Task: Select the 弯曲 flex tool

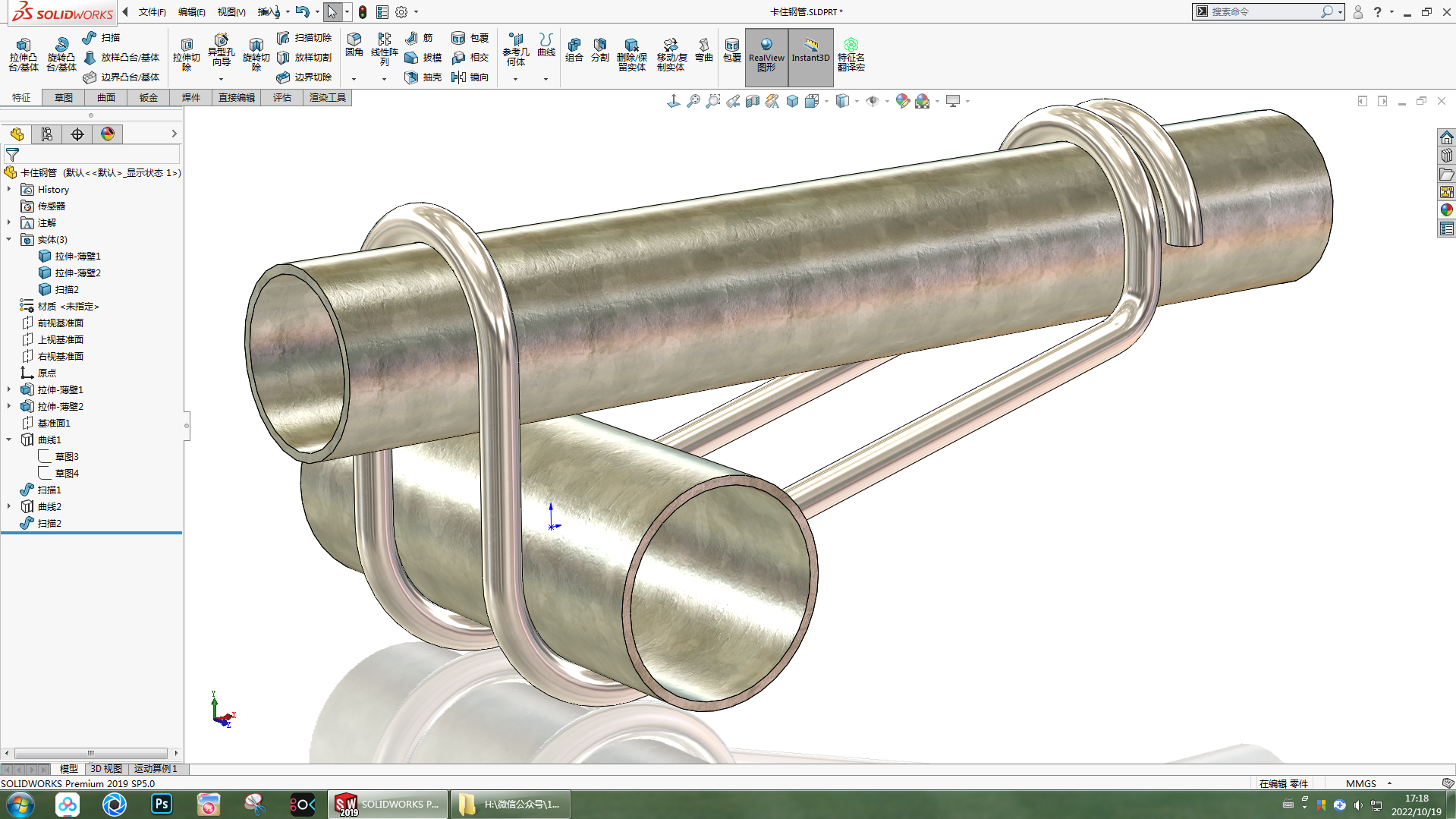Action: pos(704,49)
